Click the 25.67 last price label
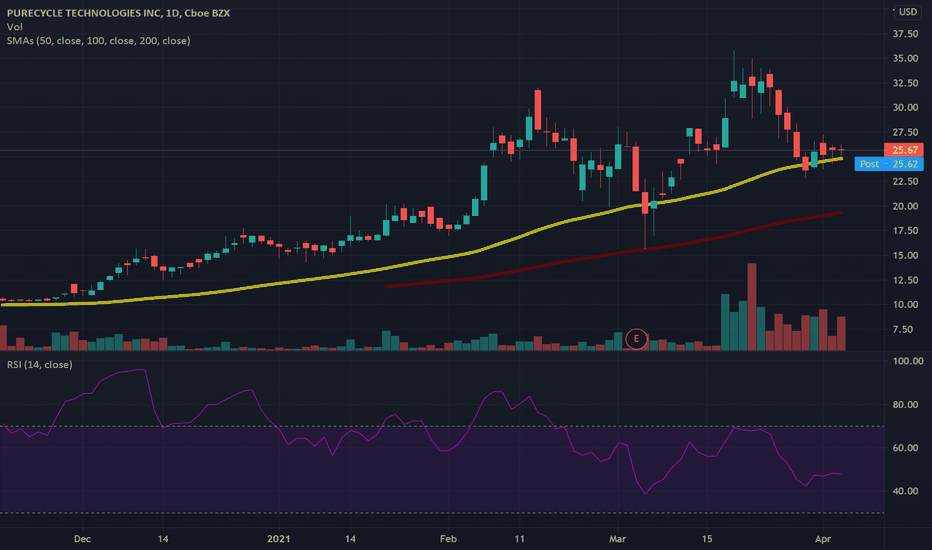 click(x=904, y=150)
